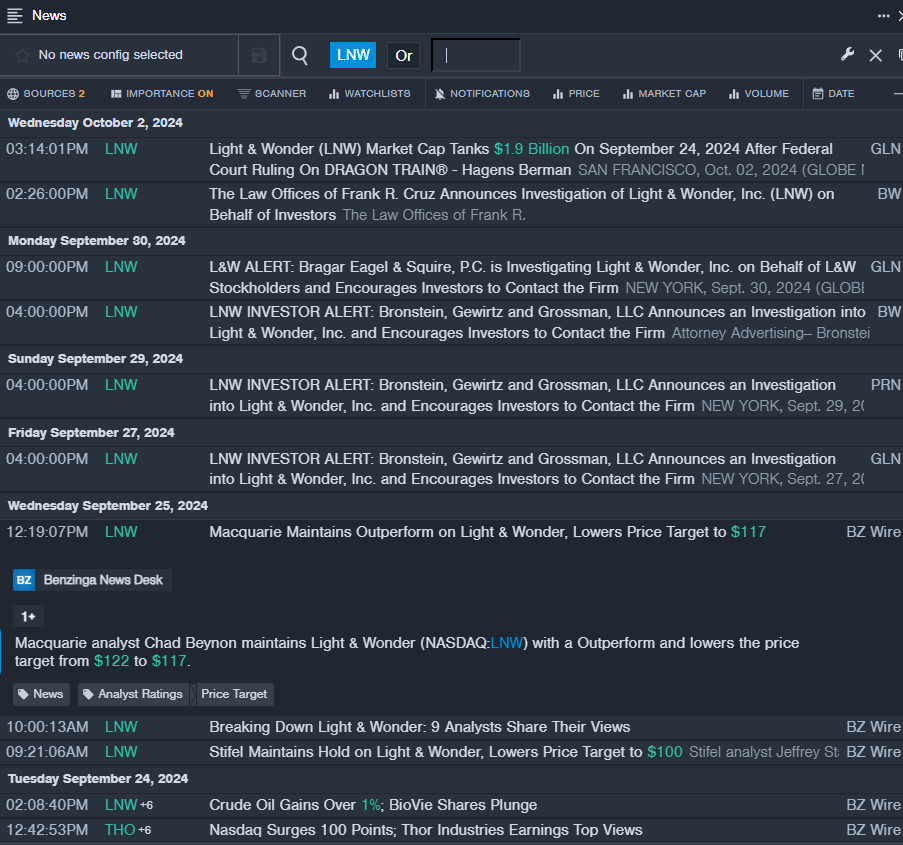903x845 pixels.
Task: Select the Market Cap filter tab
Action: pyautogui.click(x=664, y=94)
